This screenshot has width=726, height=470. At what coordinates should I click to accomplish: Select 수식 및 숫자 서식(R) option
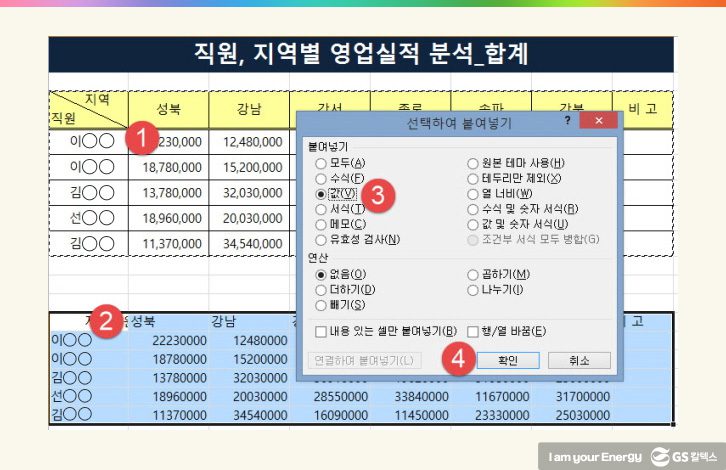(x=473, y=209)
